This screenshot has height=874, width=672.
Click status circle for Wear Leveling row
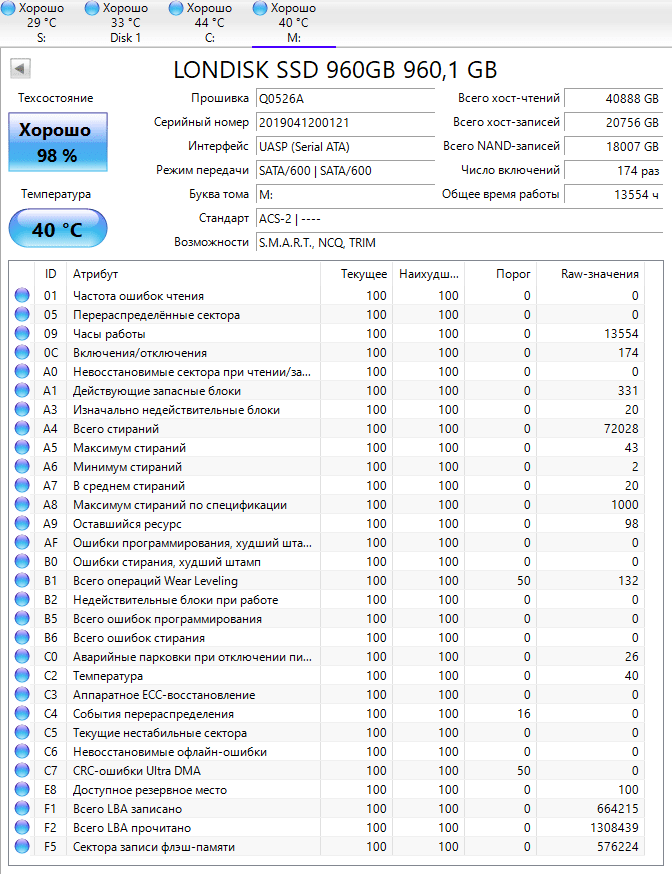coord(22,580)
